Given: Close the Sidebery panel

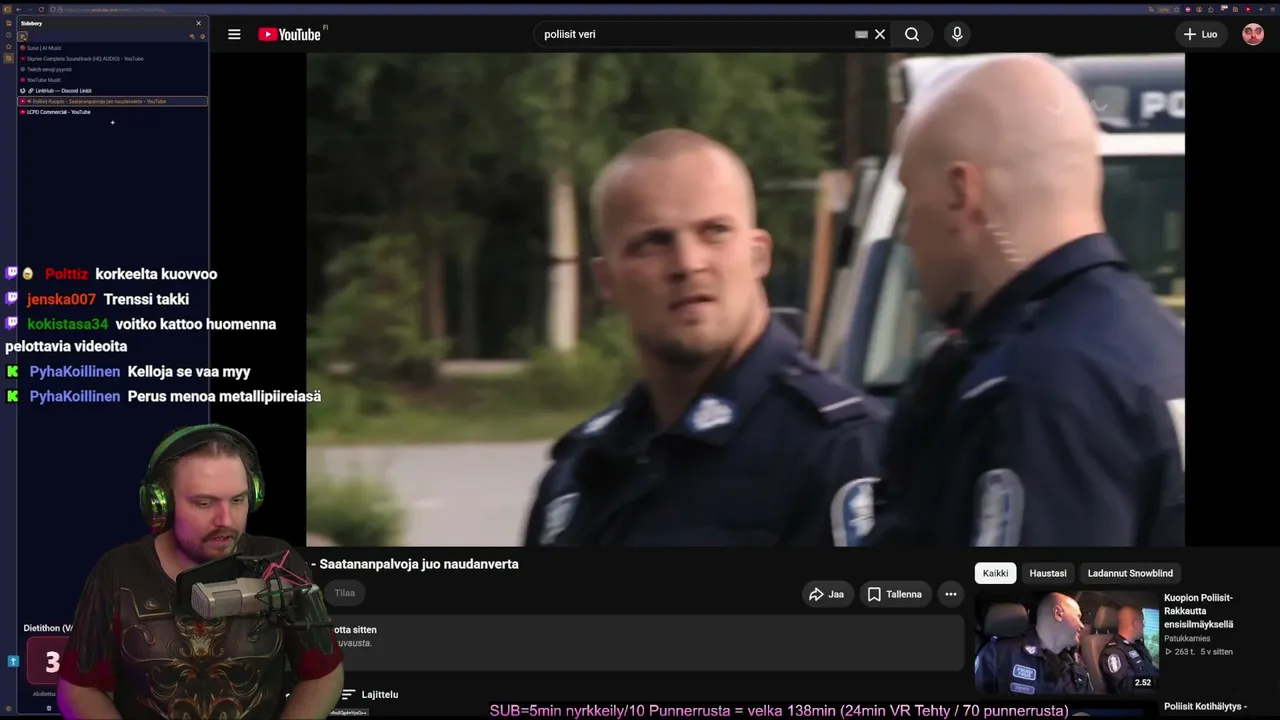Looking at the screenshot, I should 198,23.
